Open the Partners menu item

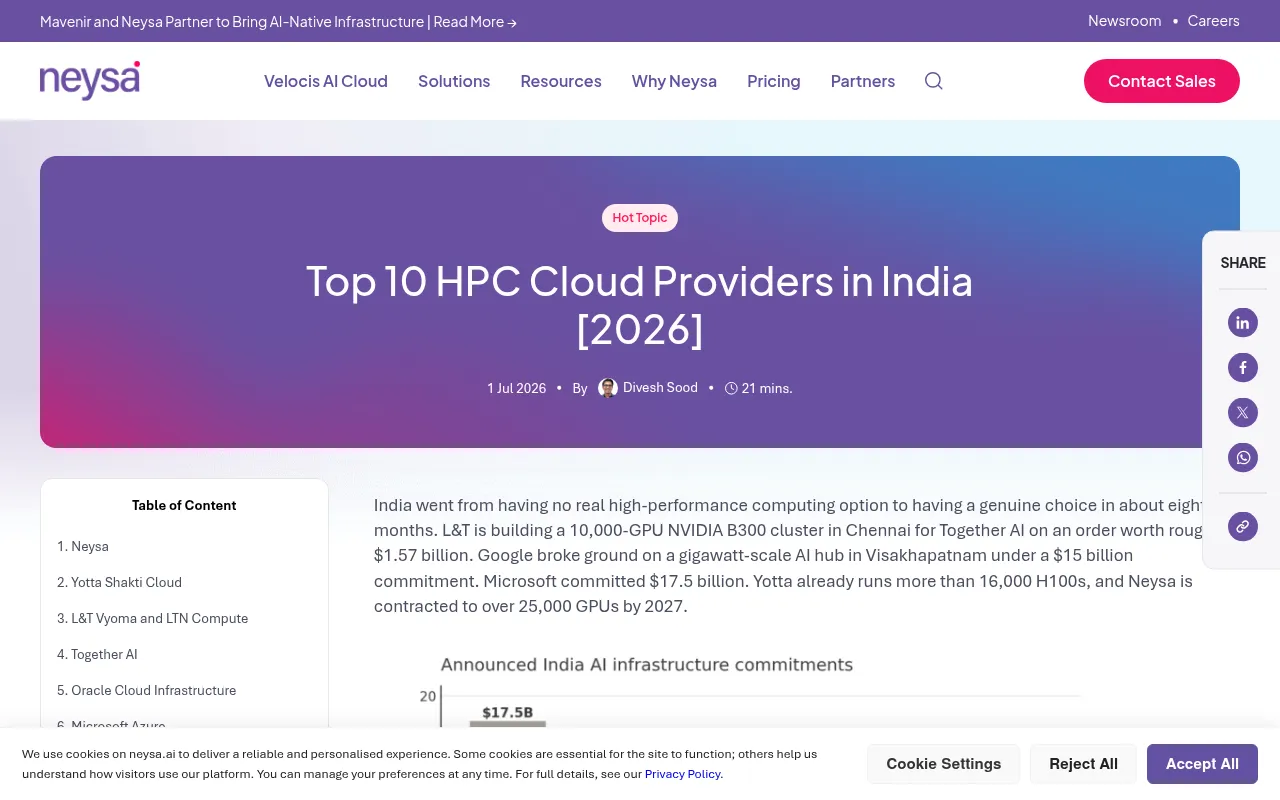coord(863,81)
